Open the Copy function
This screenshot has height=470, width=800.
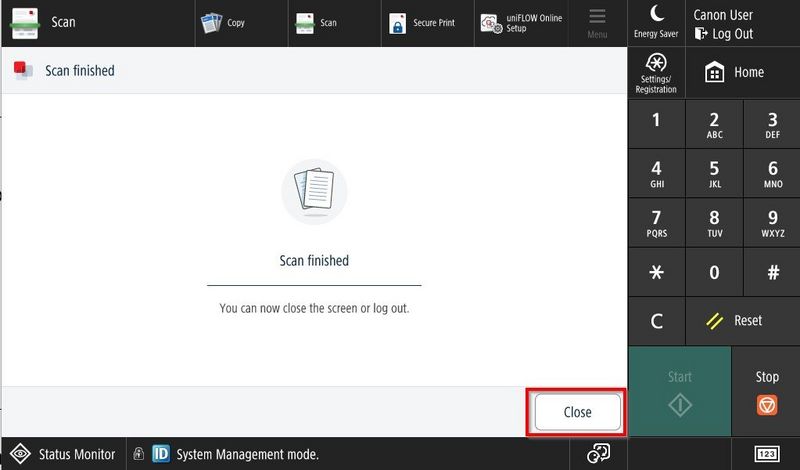click(x=223, y=22)
